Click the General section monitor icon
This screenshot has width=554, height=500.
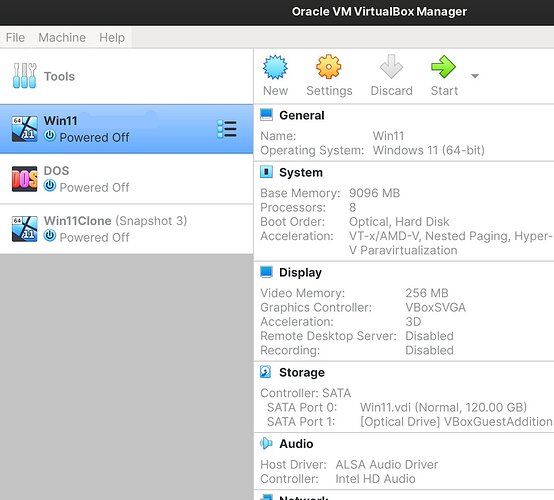click(266, 114)
